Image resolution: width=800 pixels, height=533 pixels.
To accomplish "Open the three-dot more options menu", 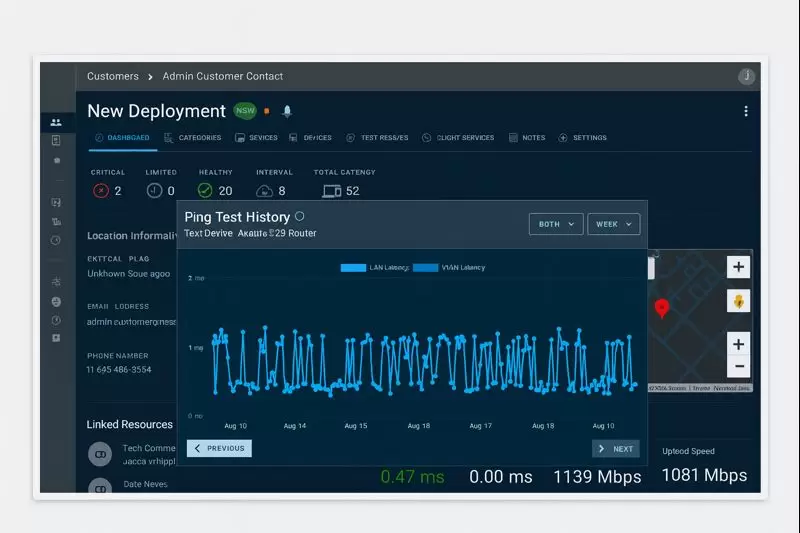I will click(x=745, y=111).
